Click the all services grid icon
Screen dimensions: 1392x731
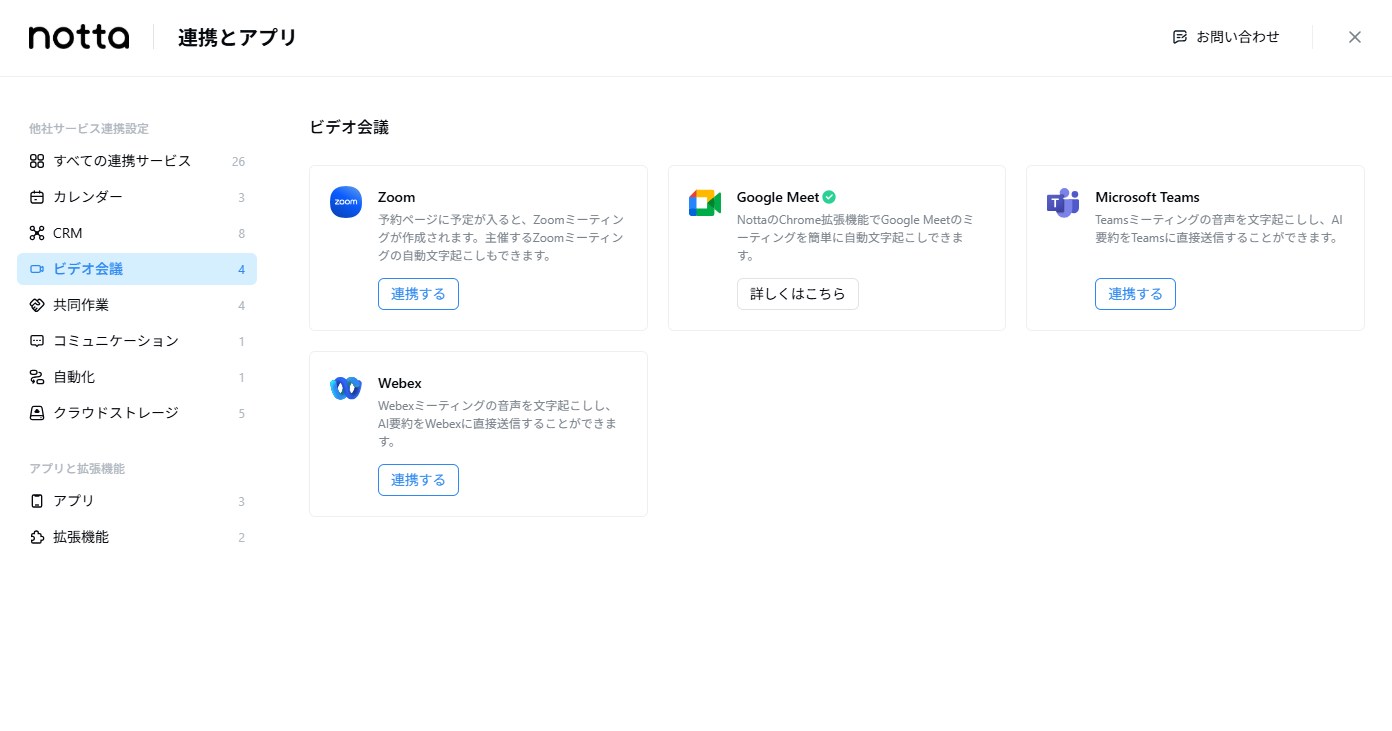37,161
